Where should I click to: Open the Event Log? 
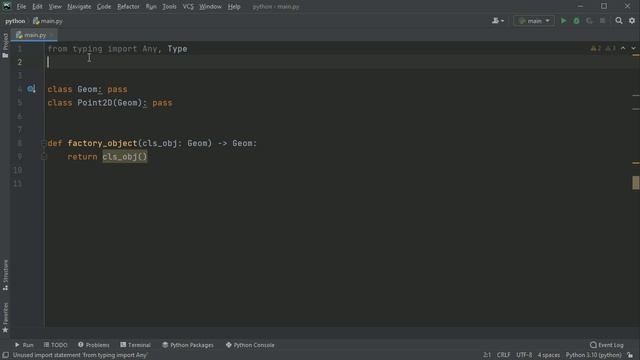click(x=607, y=345)
